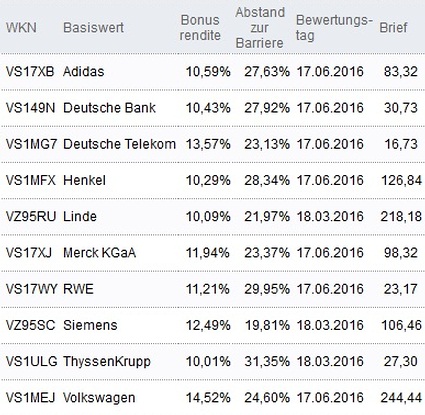Image resolution: width=425 pixels, height=415 pixels.
Task: Open WKN VZ95SC link
Action: 30,325
